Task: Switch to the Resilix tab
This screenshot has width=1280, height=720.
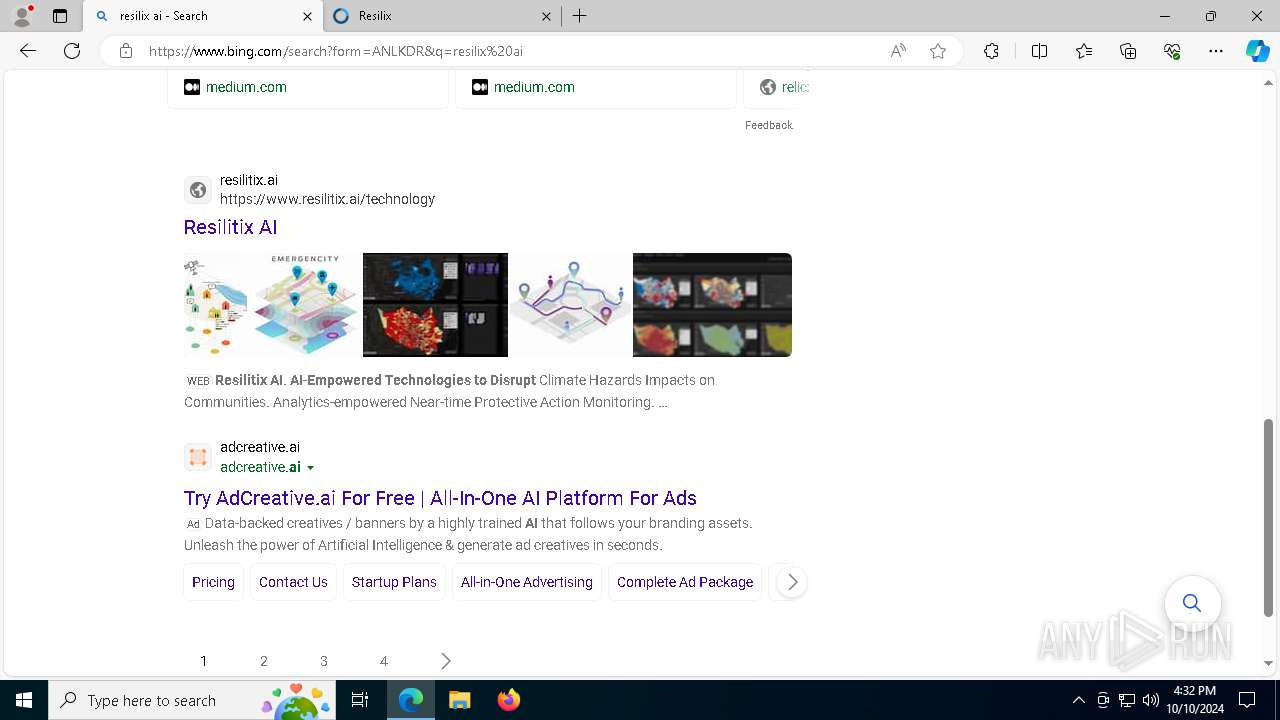Action: 442,16
